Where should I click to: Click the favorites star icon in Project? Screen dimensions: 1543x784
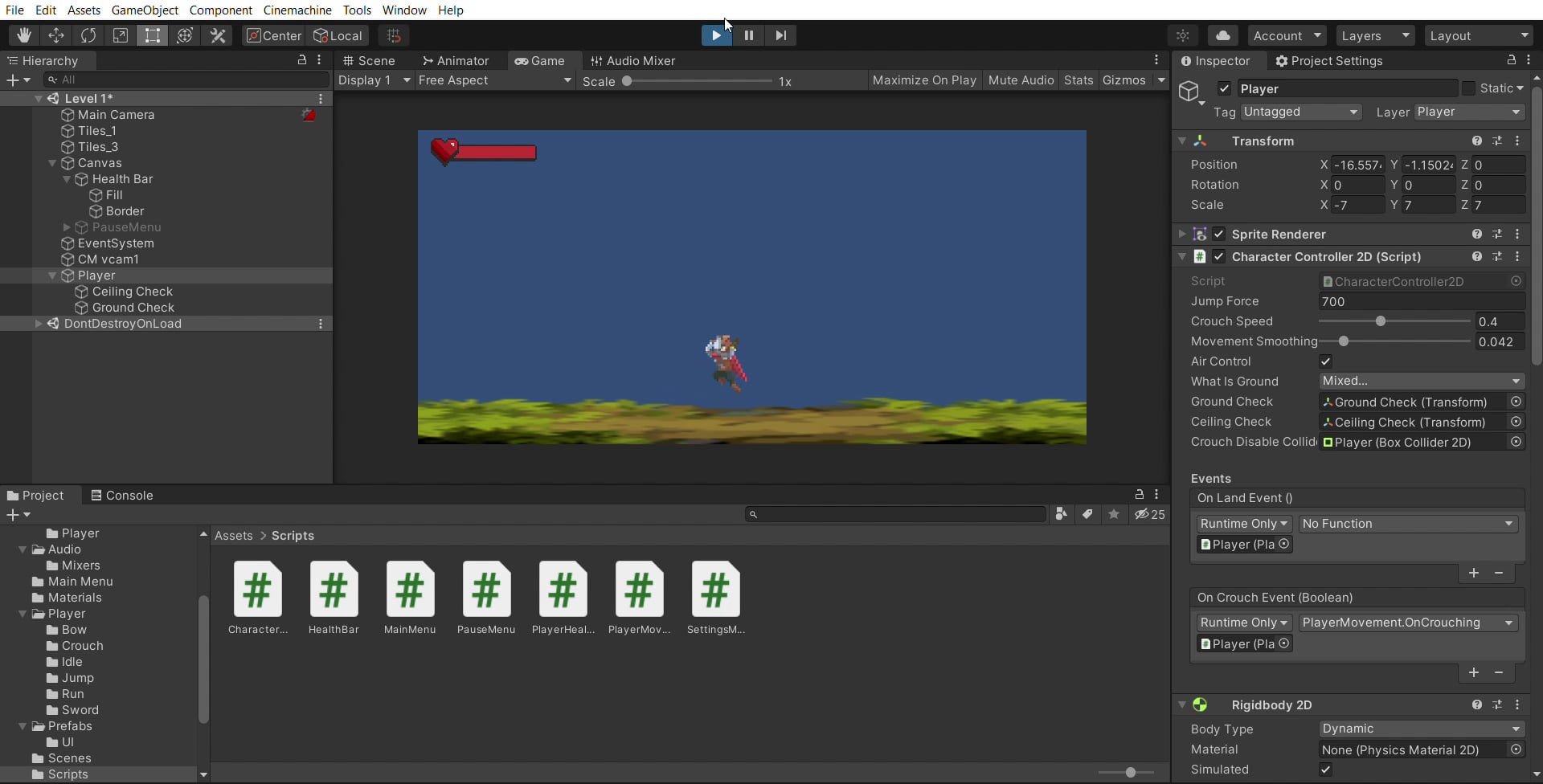pyautogui.click(x=1114, y=514)
